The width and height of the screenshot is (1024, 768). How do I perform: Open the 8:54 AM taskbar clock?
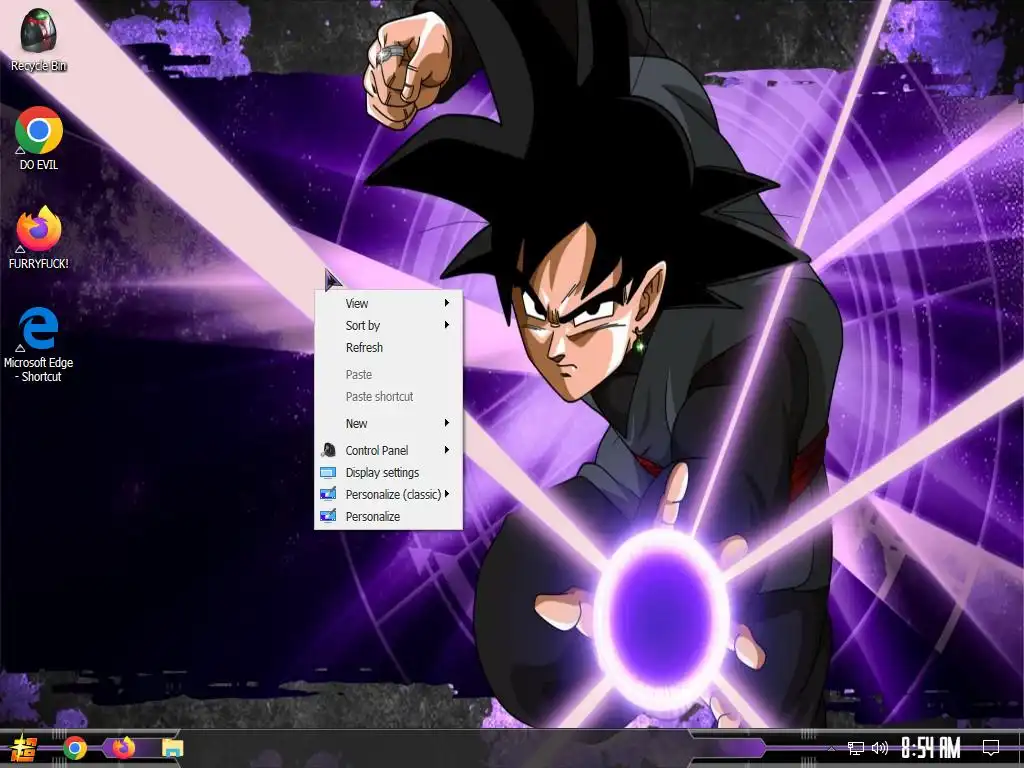[x=931, y=748]
